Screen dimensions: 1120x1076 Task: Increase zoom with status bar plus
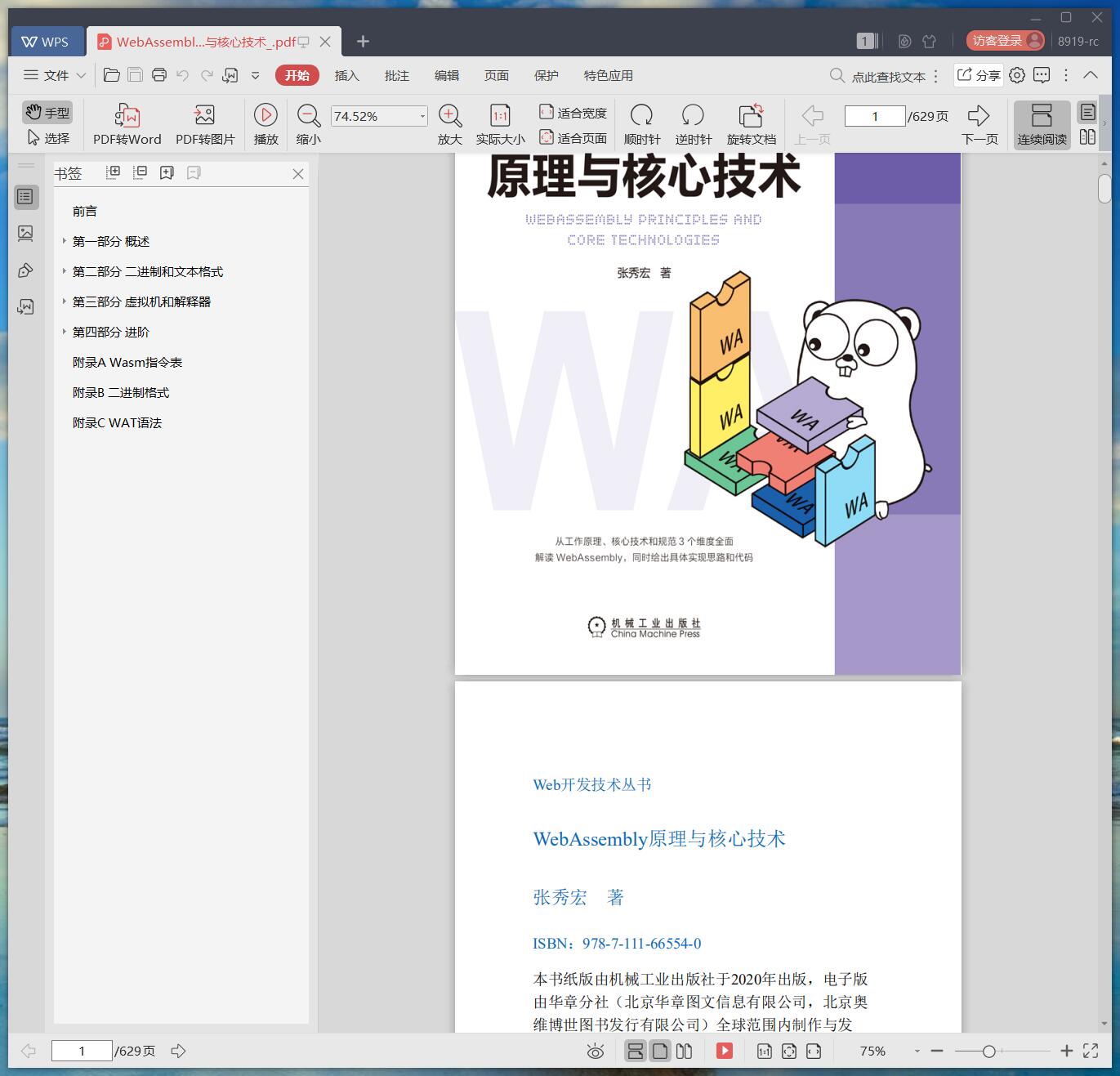coord(1066,1051)
